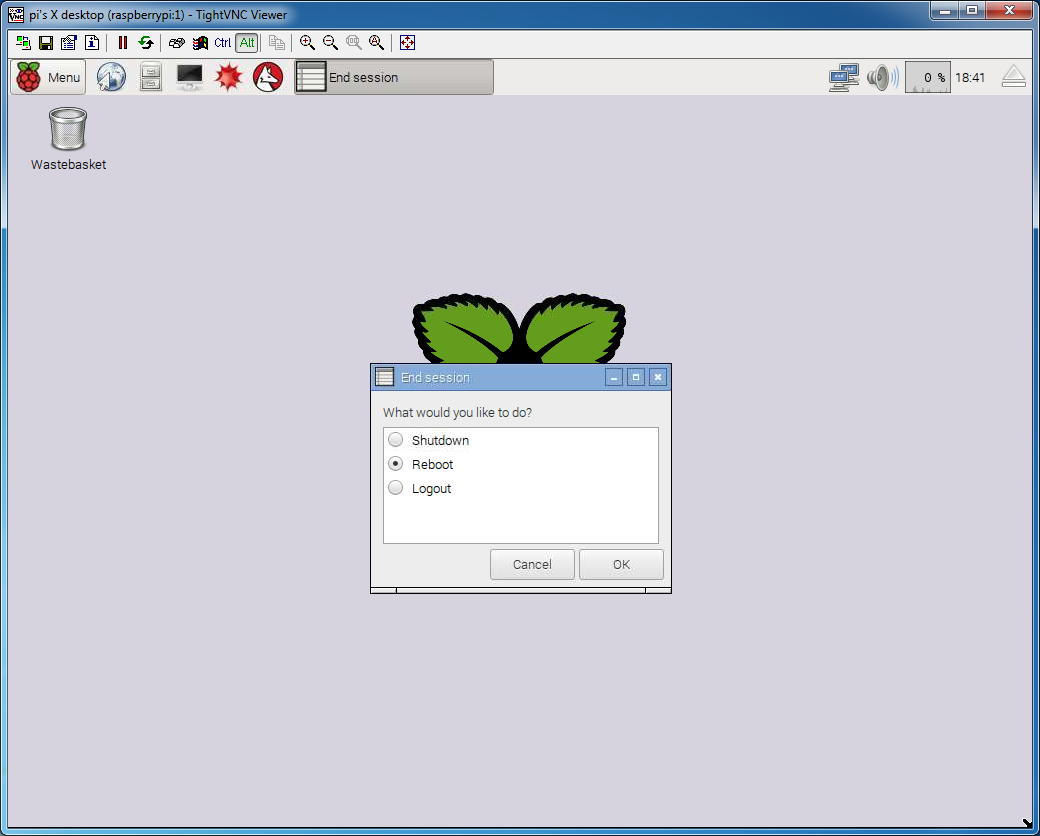This screenshot has width=1040, height=836.
Task: Zoom out with the minus magnifier
Action: [330, 43]
